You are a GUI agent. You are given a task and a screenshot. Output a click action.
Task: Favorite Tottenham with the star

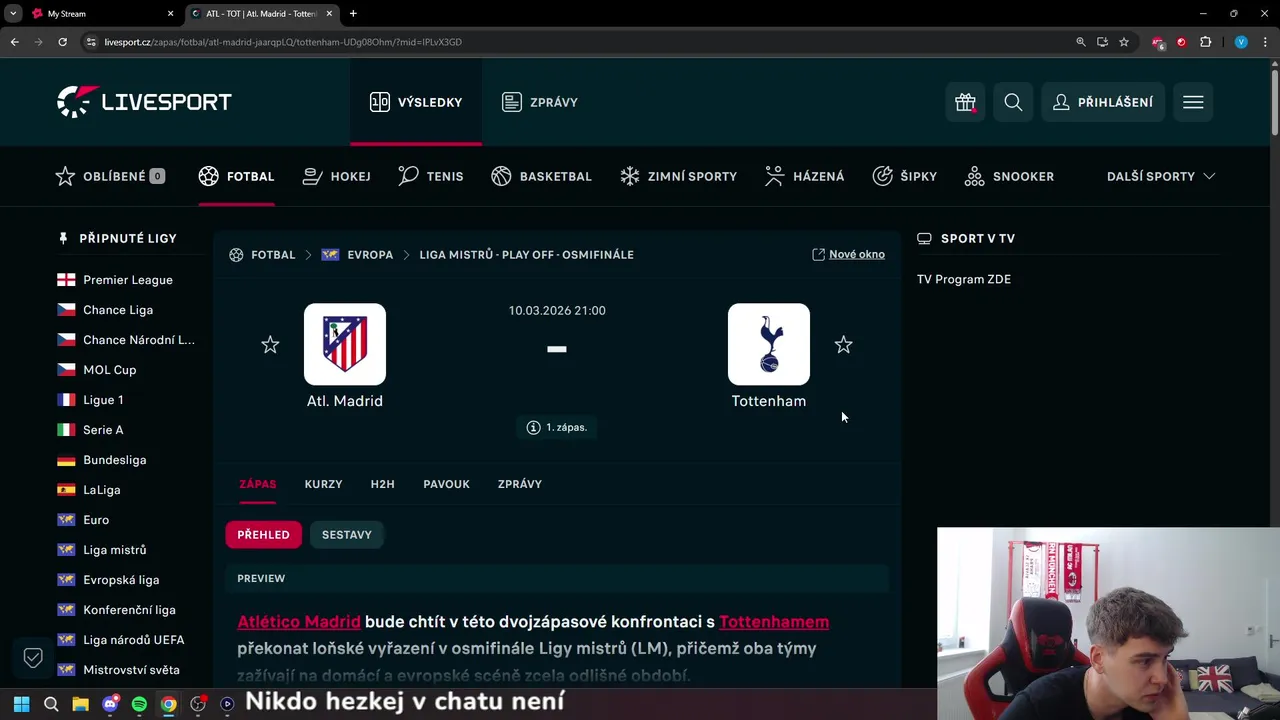click(843, 345)
